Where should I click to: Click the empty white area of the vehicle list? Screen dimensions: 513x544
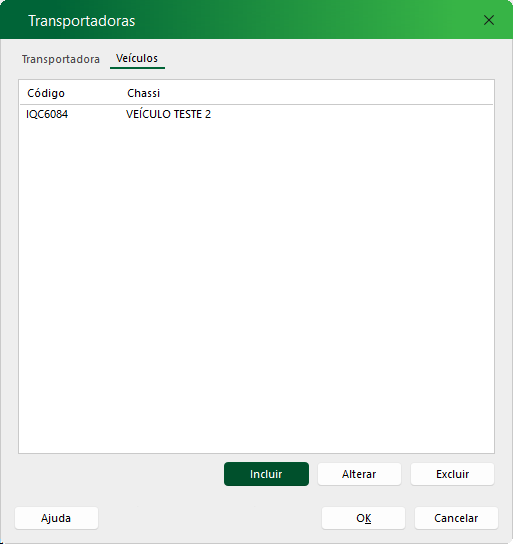256,284
